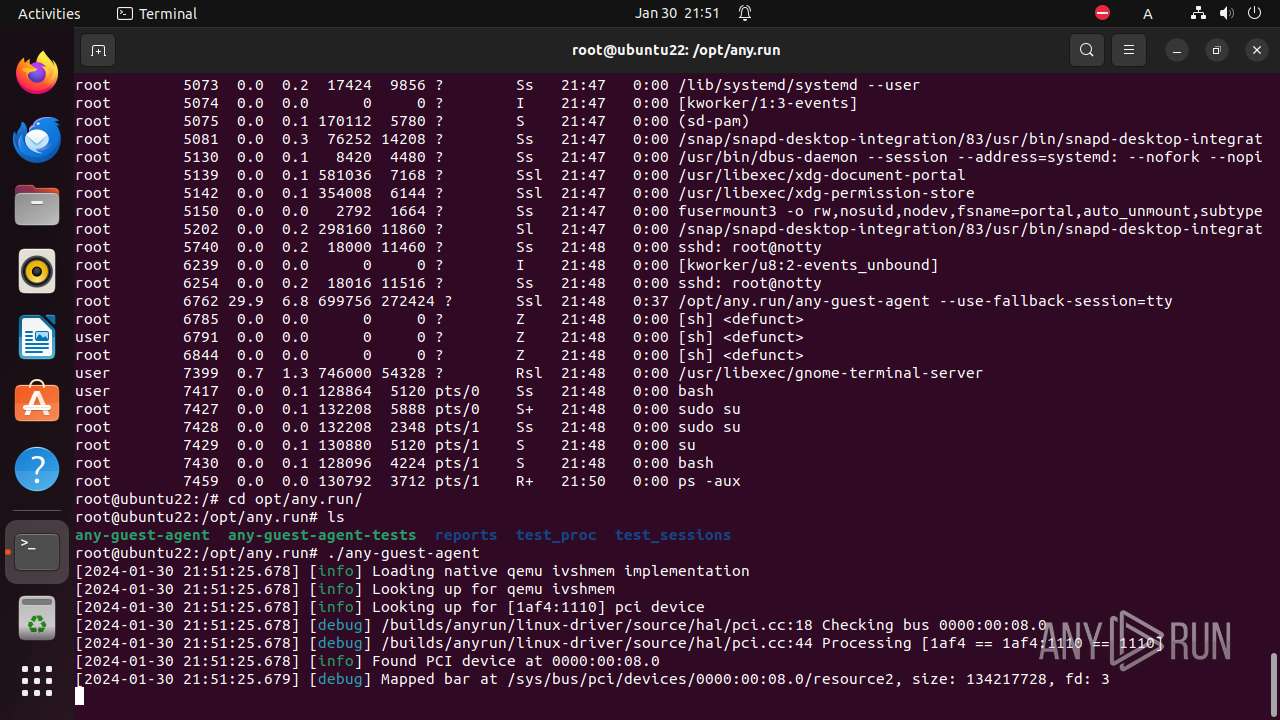Image resolution: width=1280 pixels, height=720 pixels.
Task: Click '/usr/libexec/gnome-terminal-server' process line
Action: click(x=830, y=373)
